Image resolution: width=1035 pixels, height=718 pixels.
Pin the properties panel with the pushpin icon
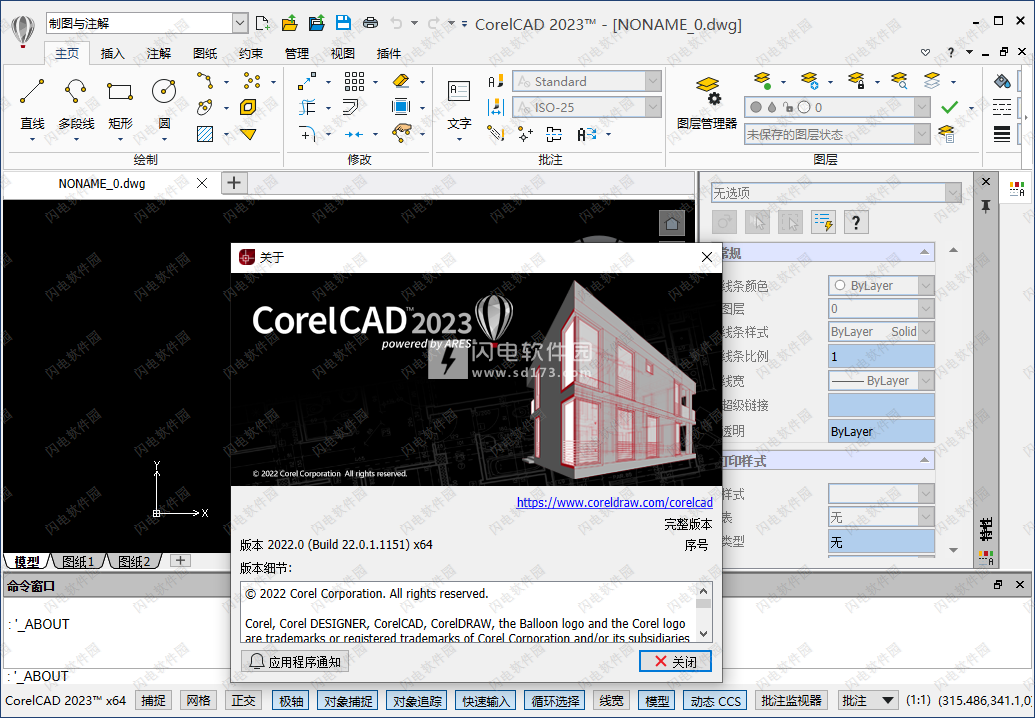985,207
